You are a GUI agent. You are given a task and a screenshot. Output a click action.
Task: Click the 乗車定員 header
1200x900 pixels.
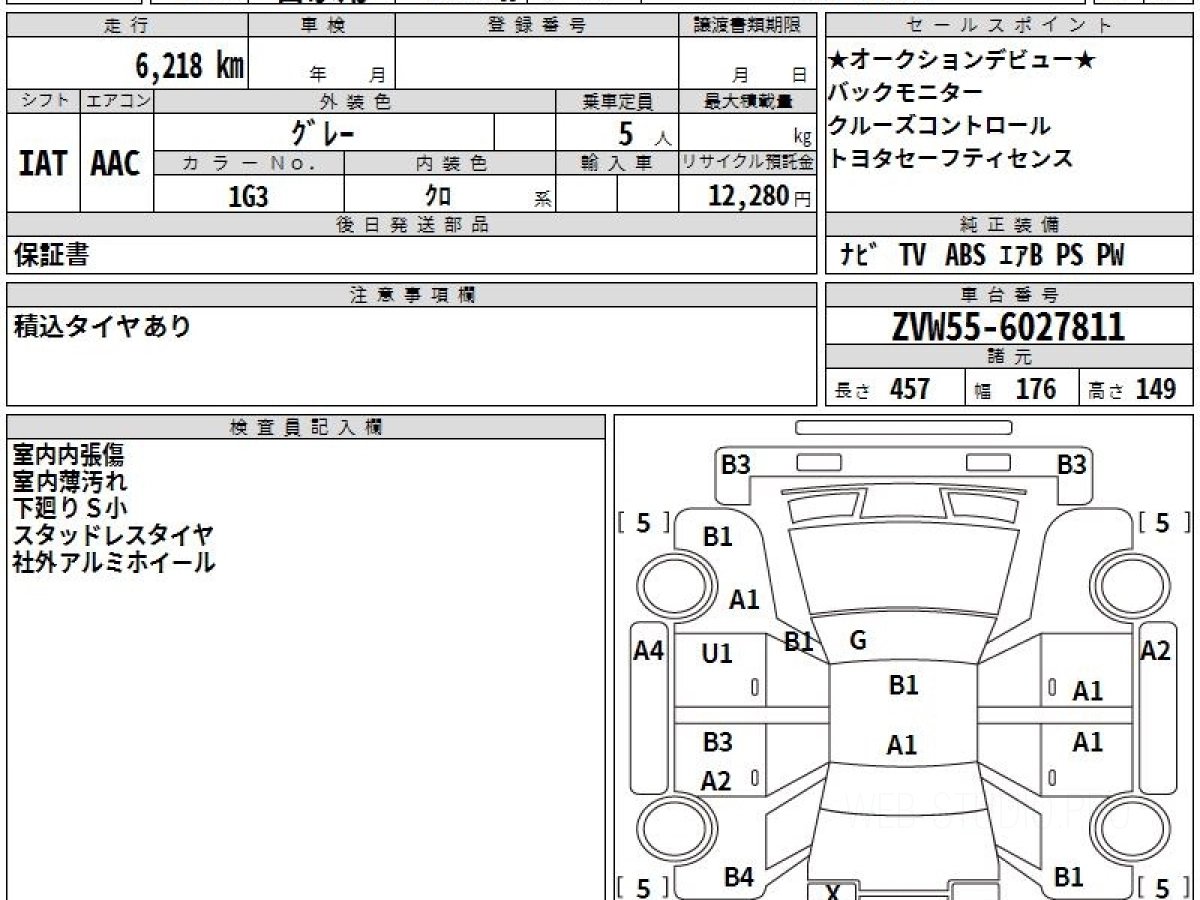click(617, 101)
